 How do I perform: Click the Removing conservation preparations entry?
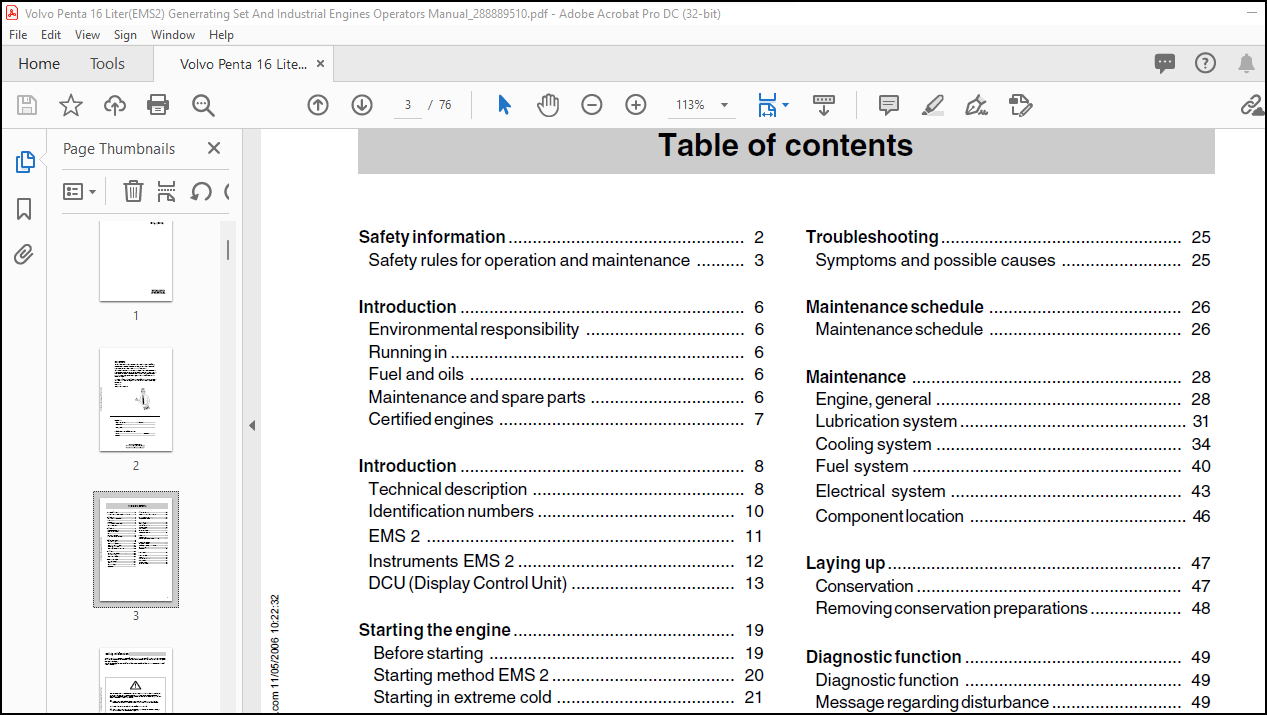point(1012,608)
